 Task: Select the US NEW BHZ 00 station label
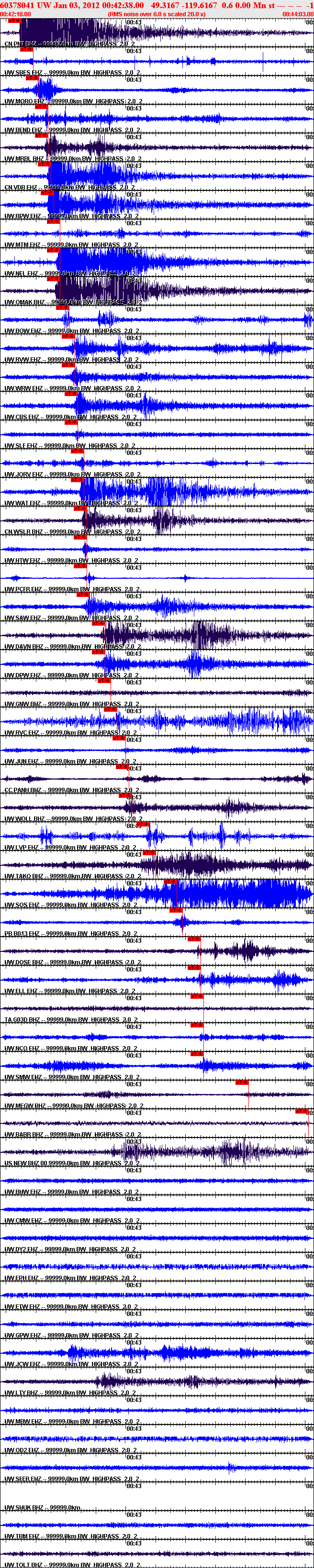[31, 1163]
